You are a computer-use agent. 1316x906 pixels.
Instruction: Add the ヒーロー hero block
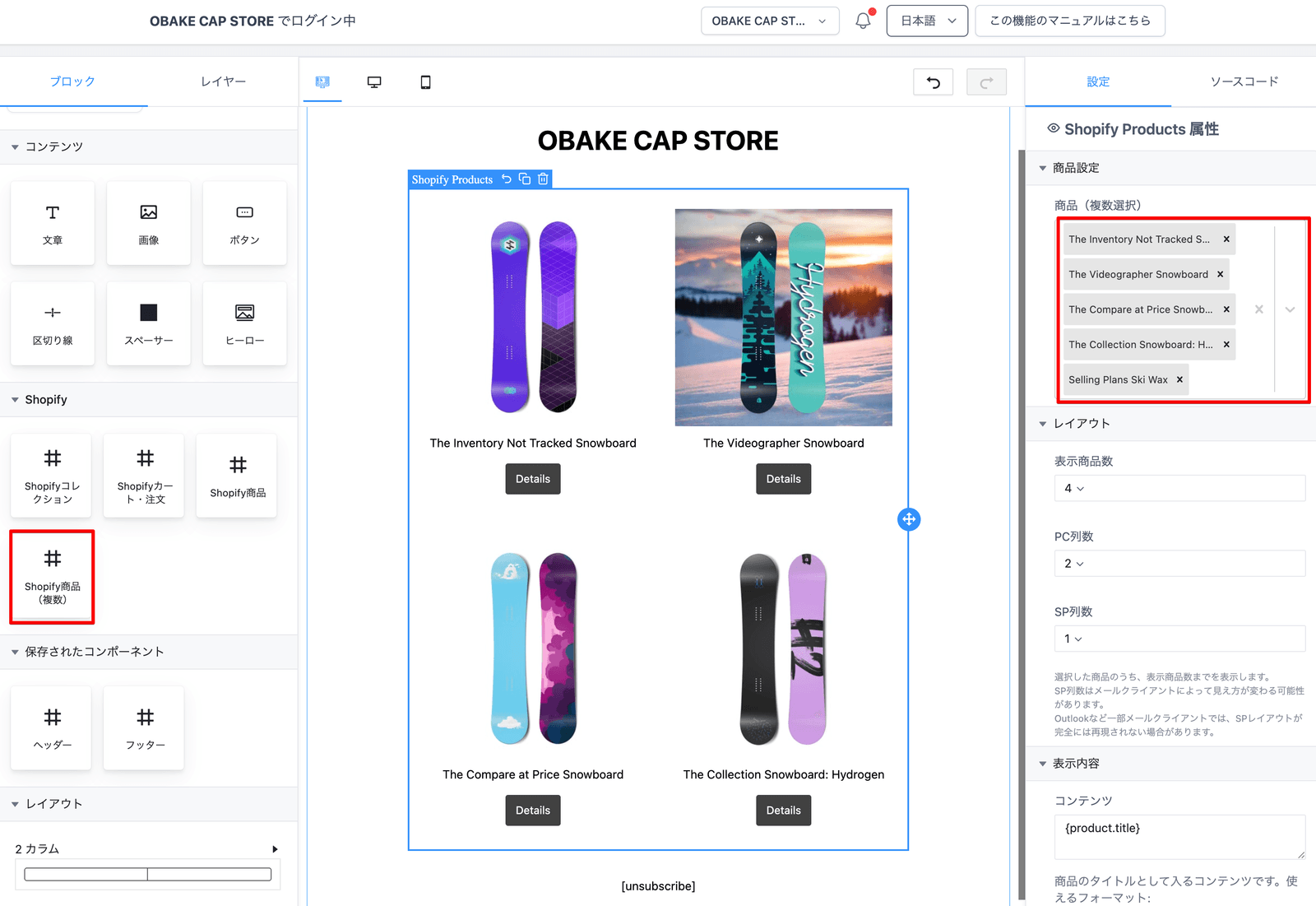click(x=244, y=323)
